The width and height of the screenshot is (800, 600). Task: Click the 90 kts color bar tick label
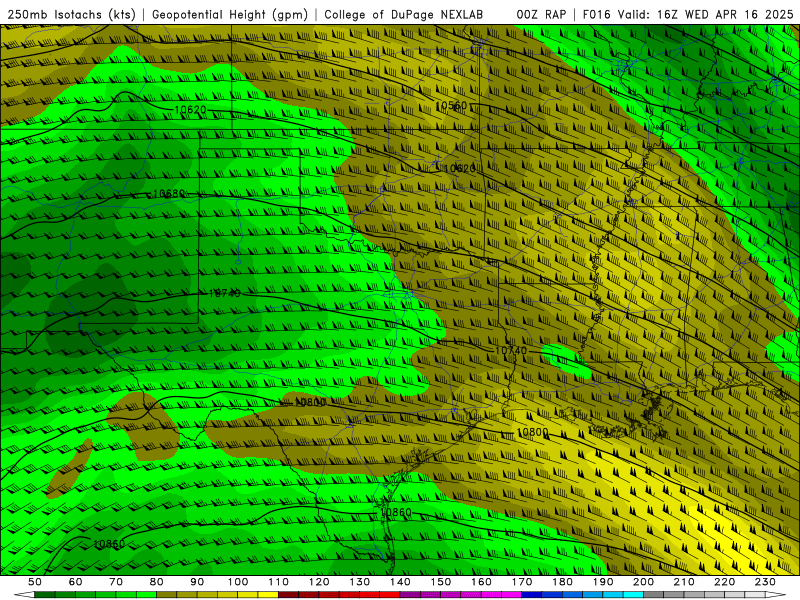[x=197, y=582]
